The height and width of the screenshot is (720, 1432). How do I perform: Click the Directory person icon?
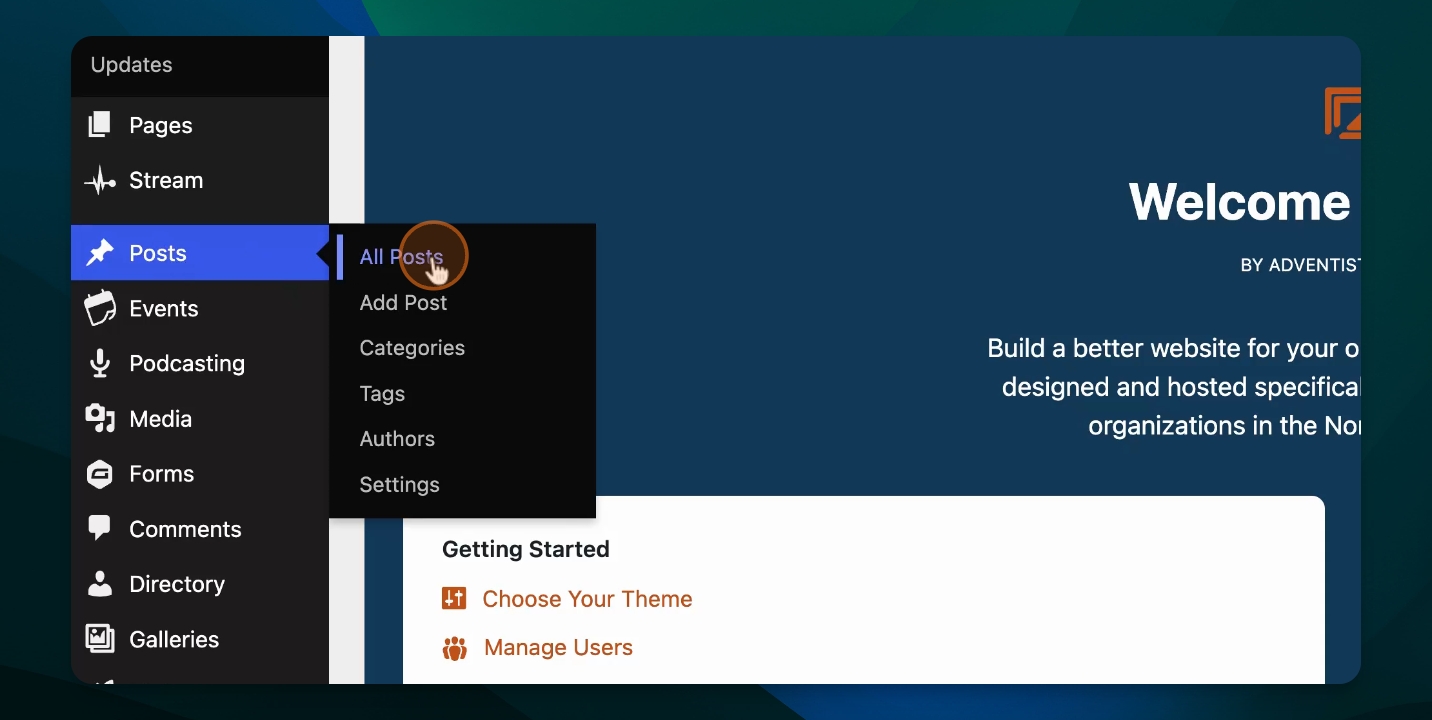pos(99,584)
